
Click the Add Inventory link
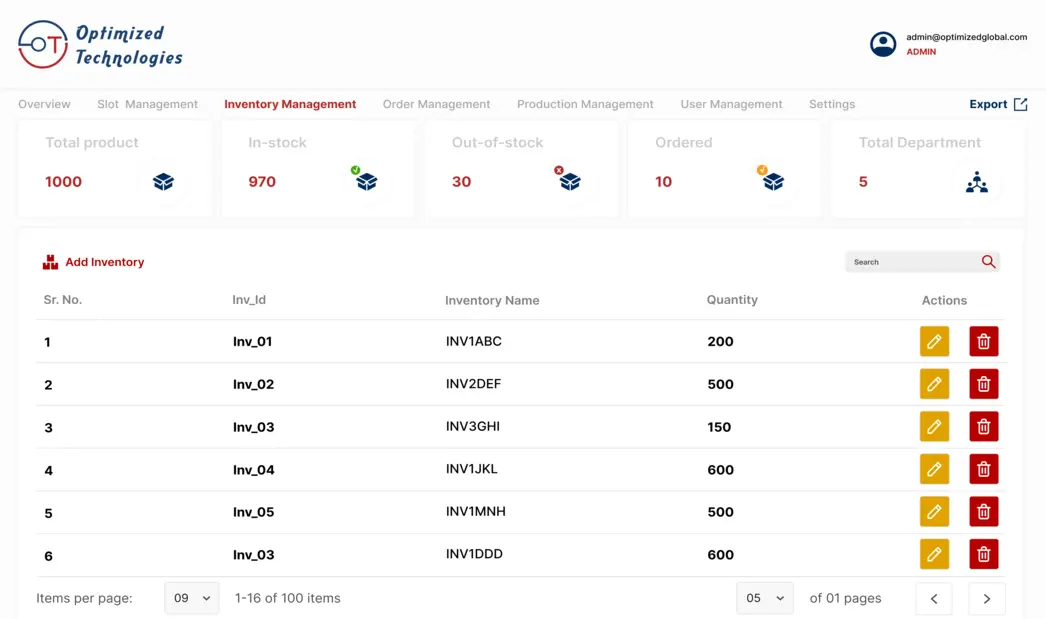(103, 261)
